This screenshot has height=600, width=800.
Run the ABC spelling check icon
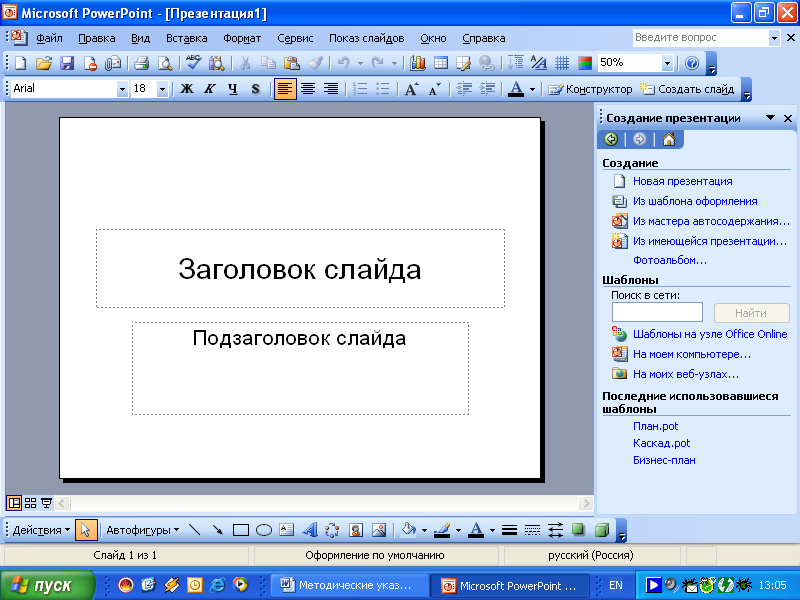(x=193, y=63)
